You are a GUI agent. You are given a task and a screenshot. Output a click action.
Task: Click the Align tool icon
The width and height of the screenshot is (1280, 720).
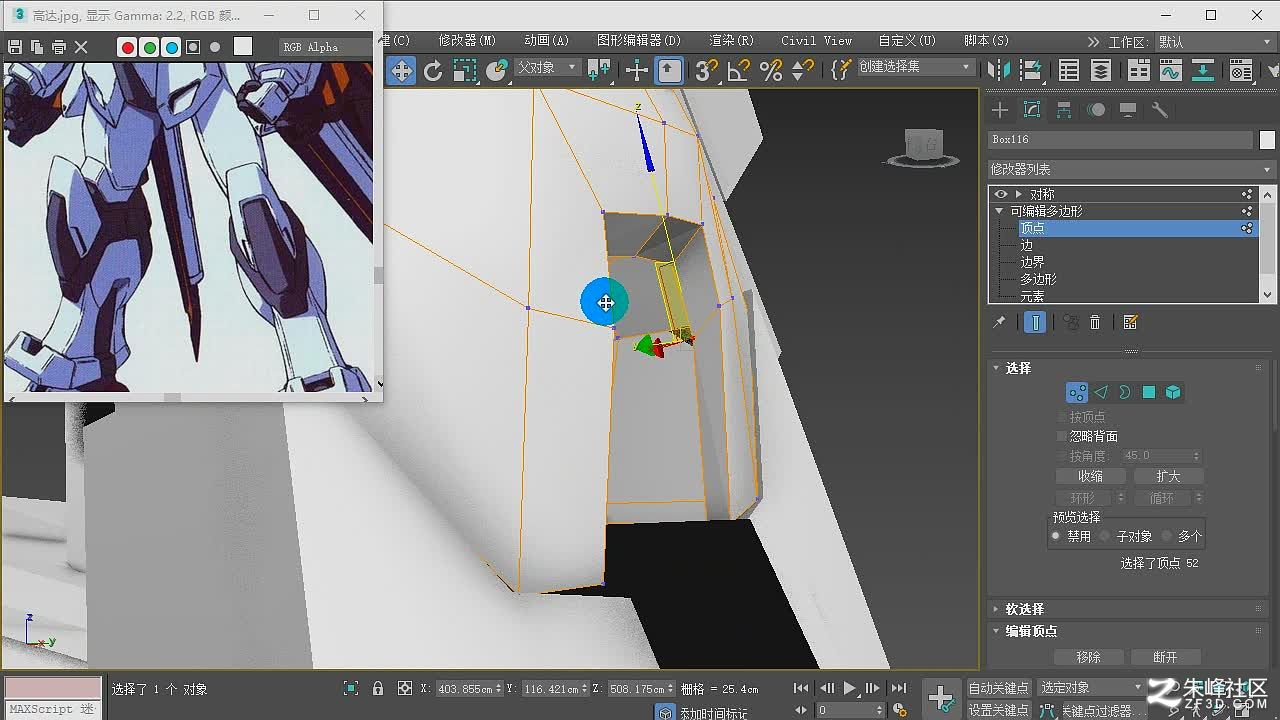[x=1031, y=70]
